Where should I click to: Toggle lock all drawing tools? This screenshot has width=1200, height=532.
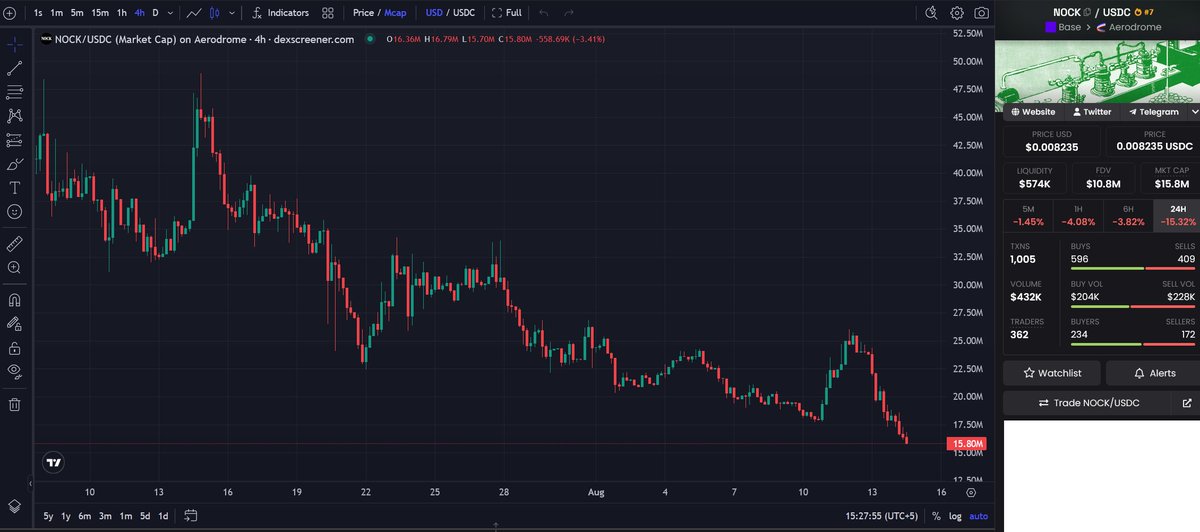tap(15, 348)
